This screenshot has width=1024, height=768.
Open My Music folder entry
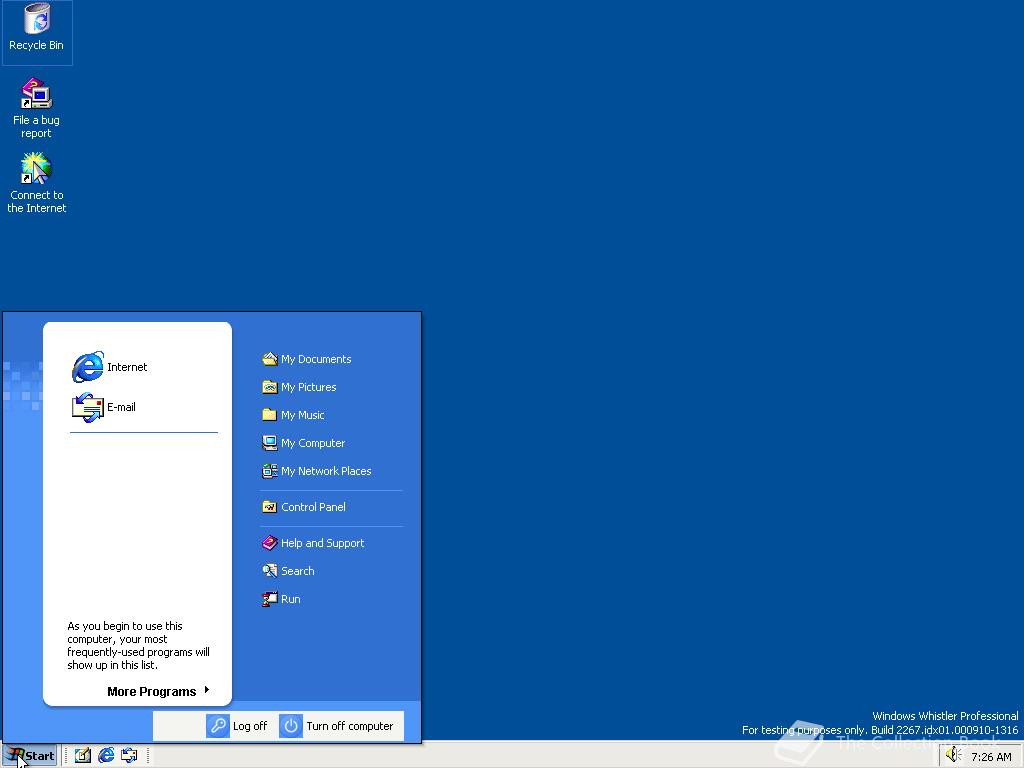click(x=293, y=415)
